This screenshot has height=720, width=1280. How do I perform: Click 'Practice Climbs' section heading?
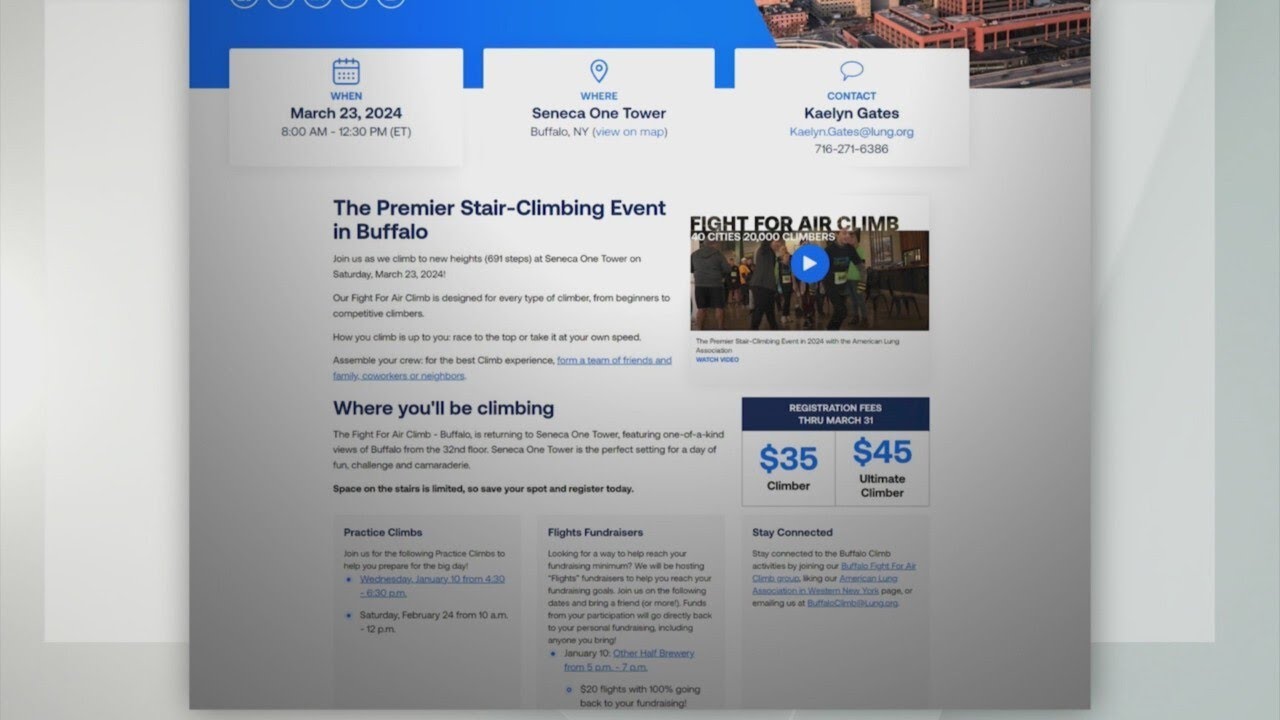pyautogui.click(x=383, y=532)
